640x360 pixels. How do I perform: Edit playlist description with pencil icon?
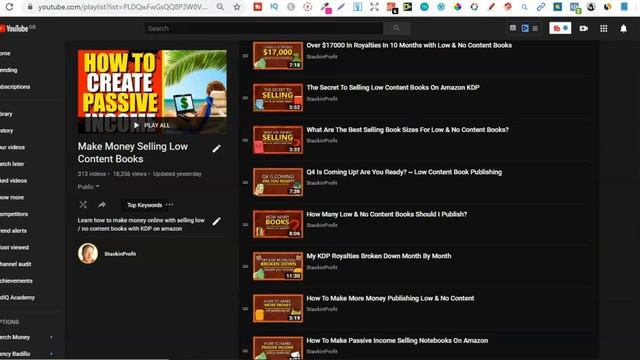click(216, 221)
